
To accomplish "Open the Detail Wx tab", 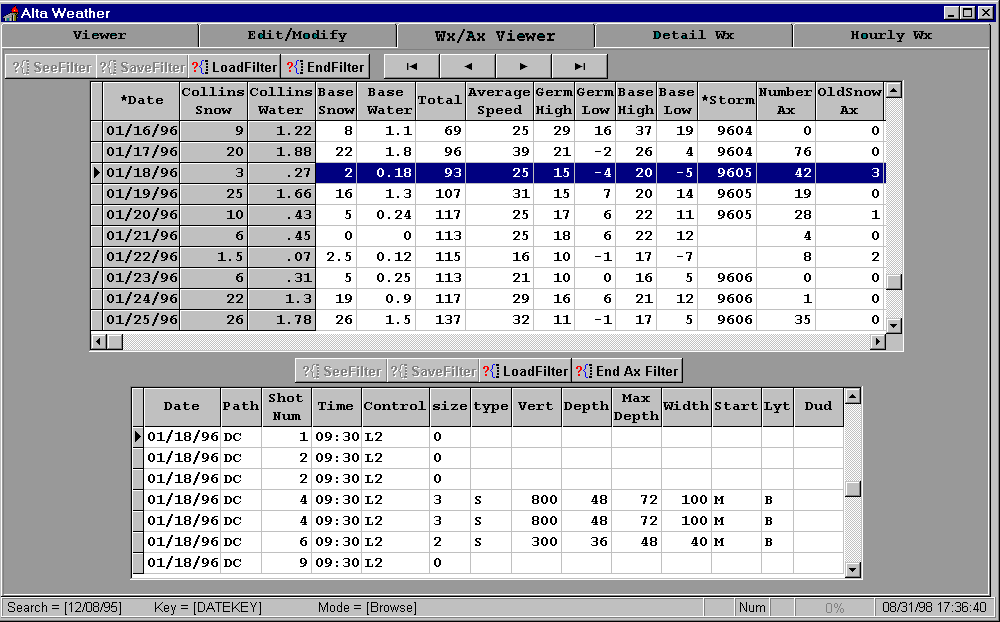I will [x=693, y=36].
